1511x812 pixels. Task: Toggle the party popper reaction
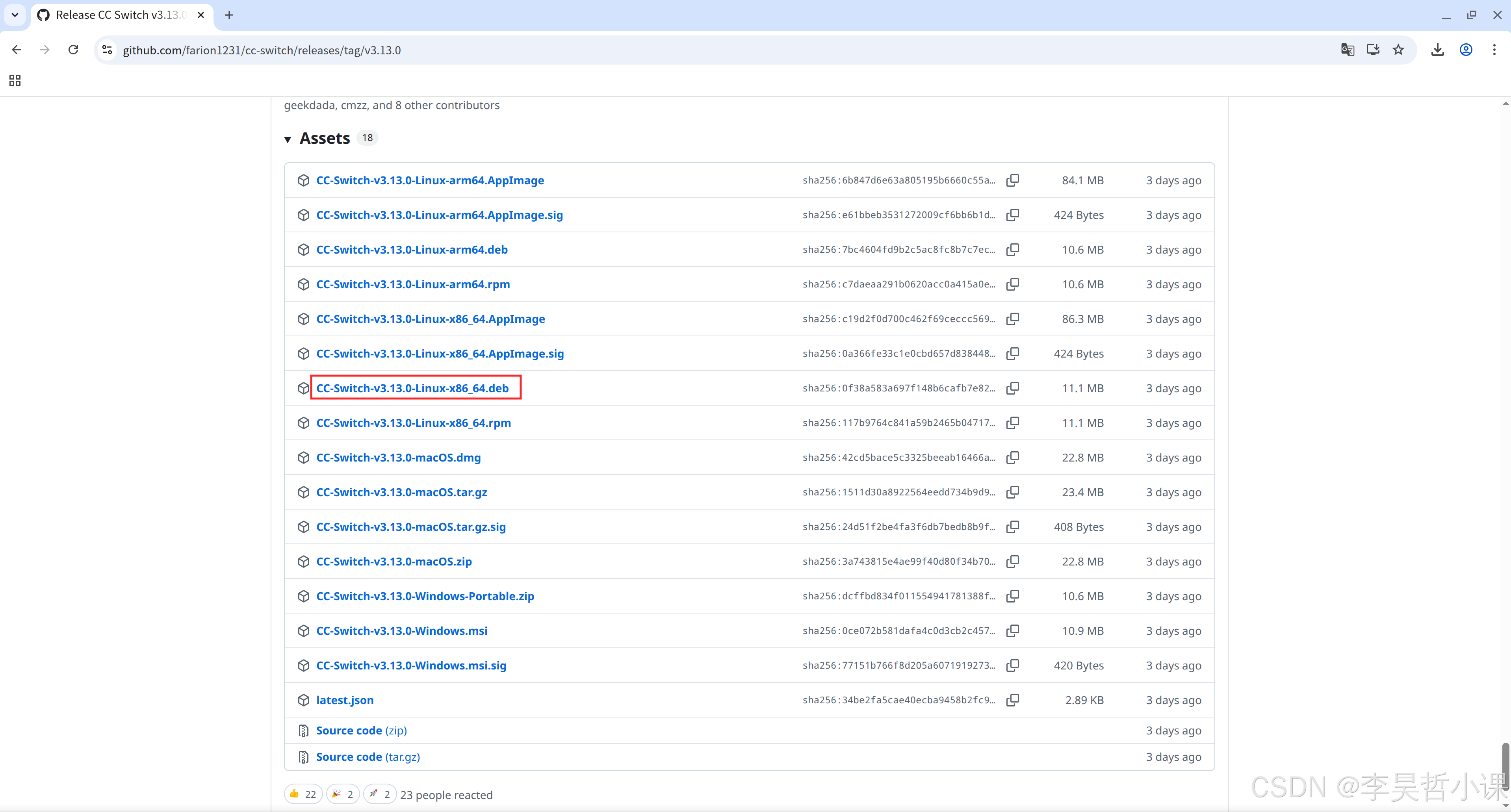click(x=343, y=794)
